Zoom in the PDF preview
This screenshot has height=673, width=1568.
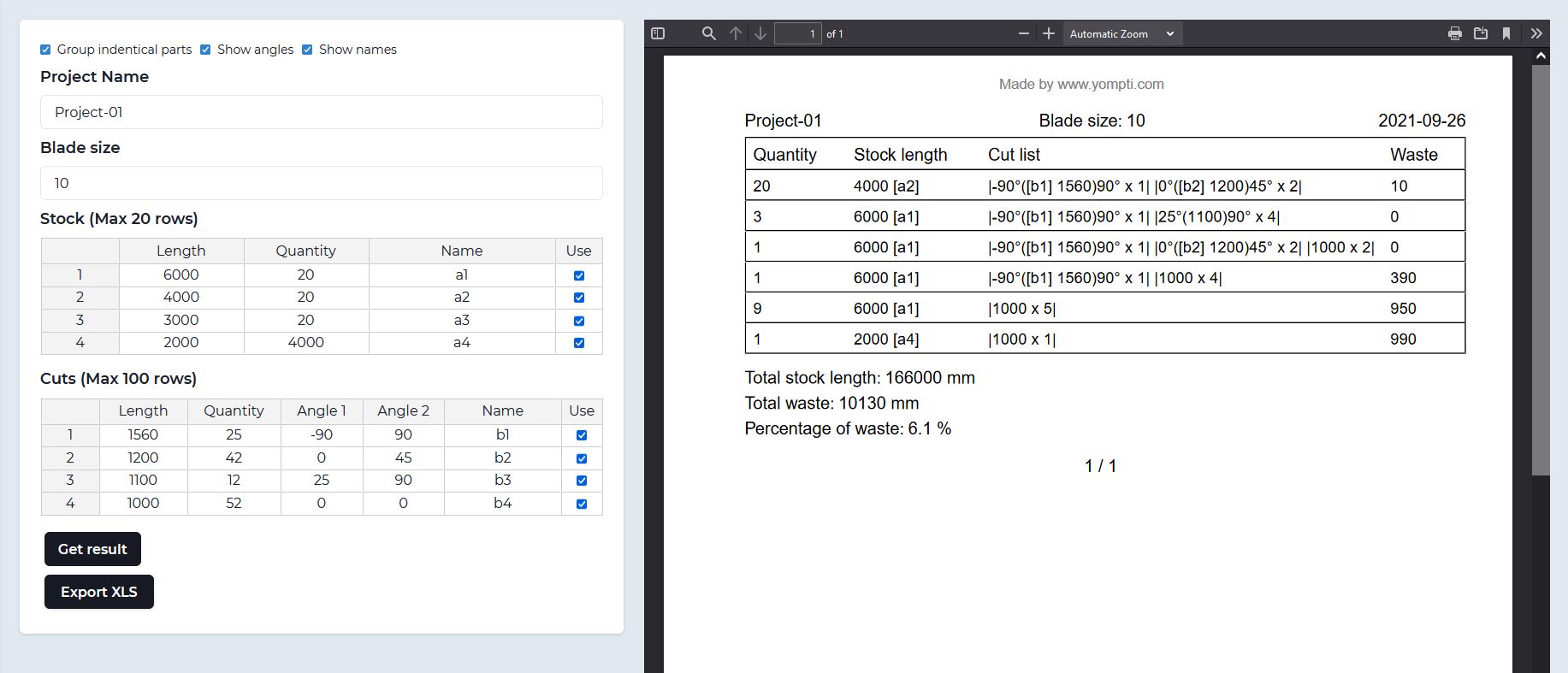tap(1049, 33)
